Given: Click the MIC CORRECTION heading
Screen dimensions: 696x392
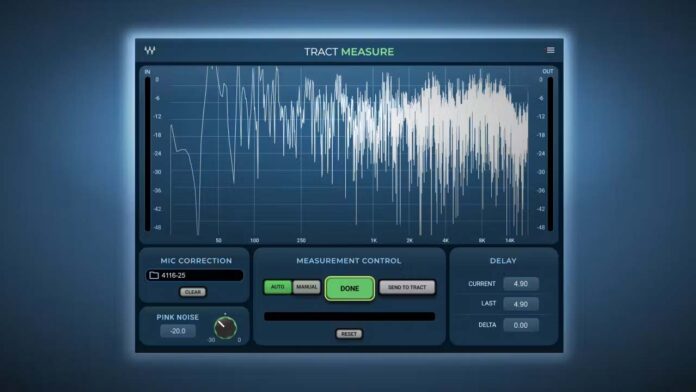Looking at the screenshot, I should tap(196, 261).
